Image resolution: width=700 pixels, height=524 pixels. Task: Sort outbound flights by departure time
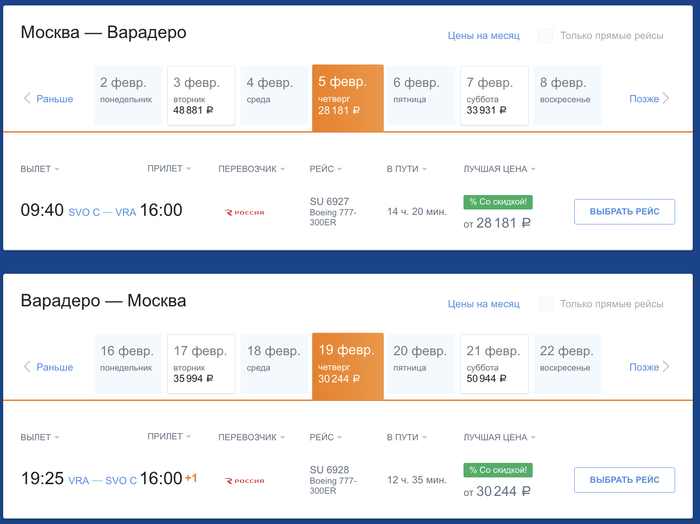pos(40,169)
